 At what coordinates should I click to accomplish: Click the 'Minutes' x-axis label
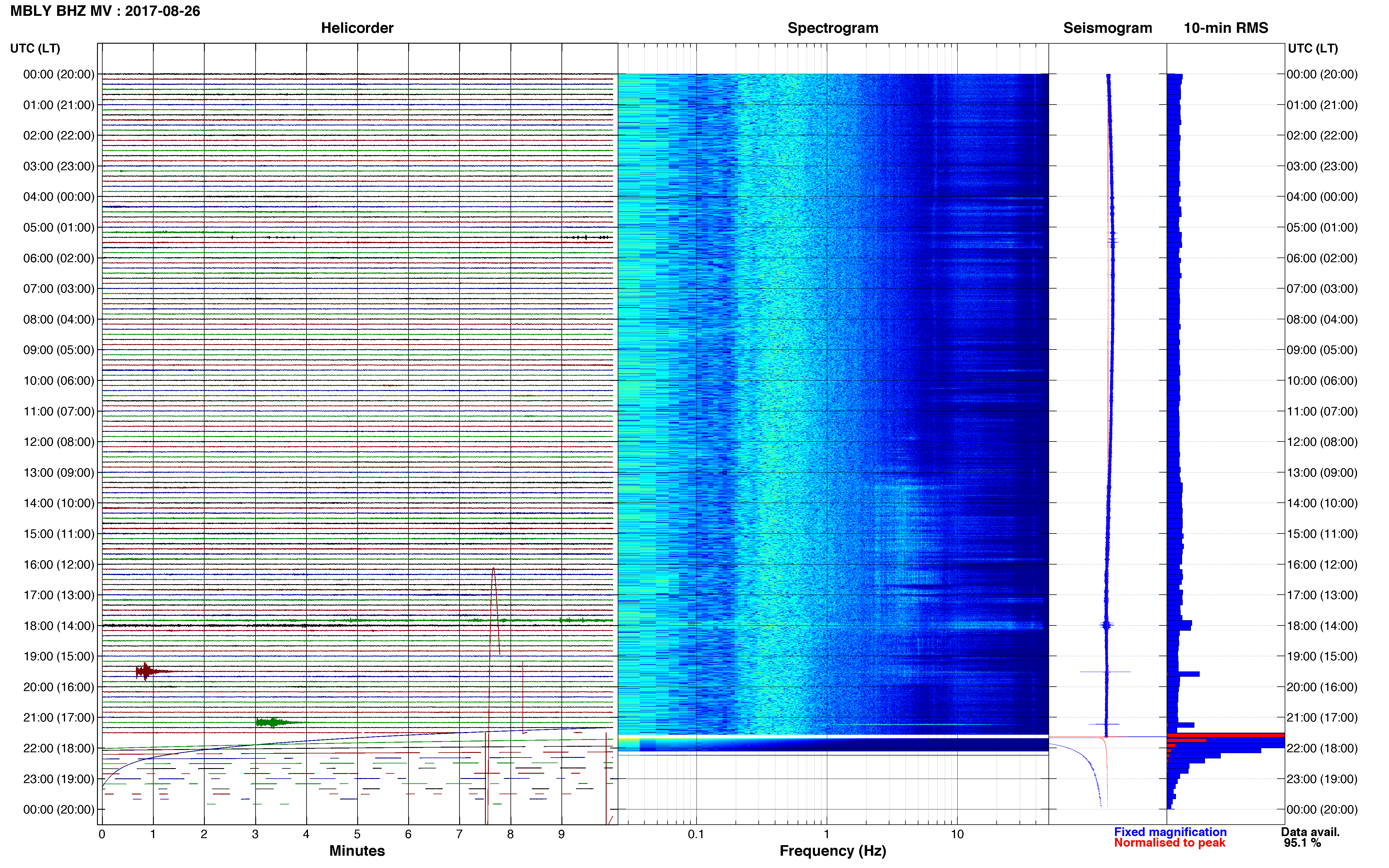357,851
